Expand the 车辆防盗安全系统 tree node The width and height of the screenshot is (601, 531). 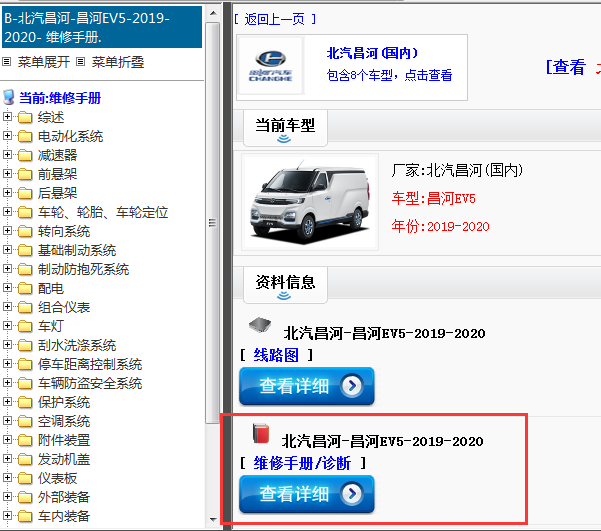[x=7, y=382]
